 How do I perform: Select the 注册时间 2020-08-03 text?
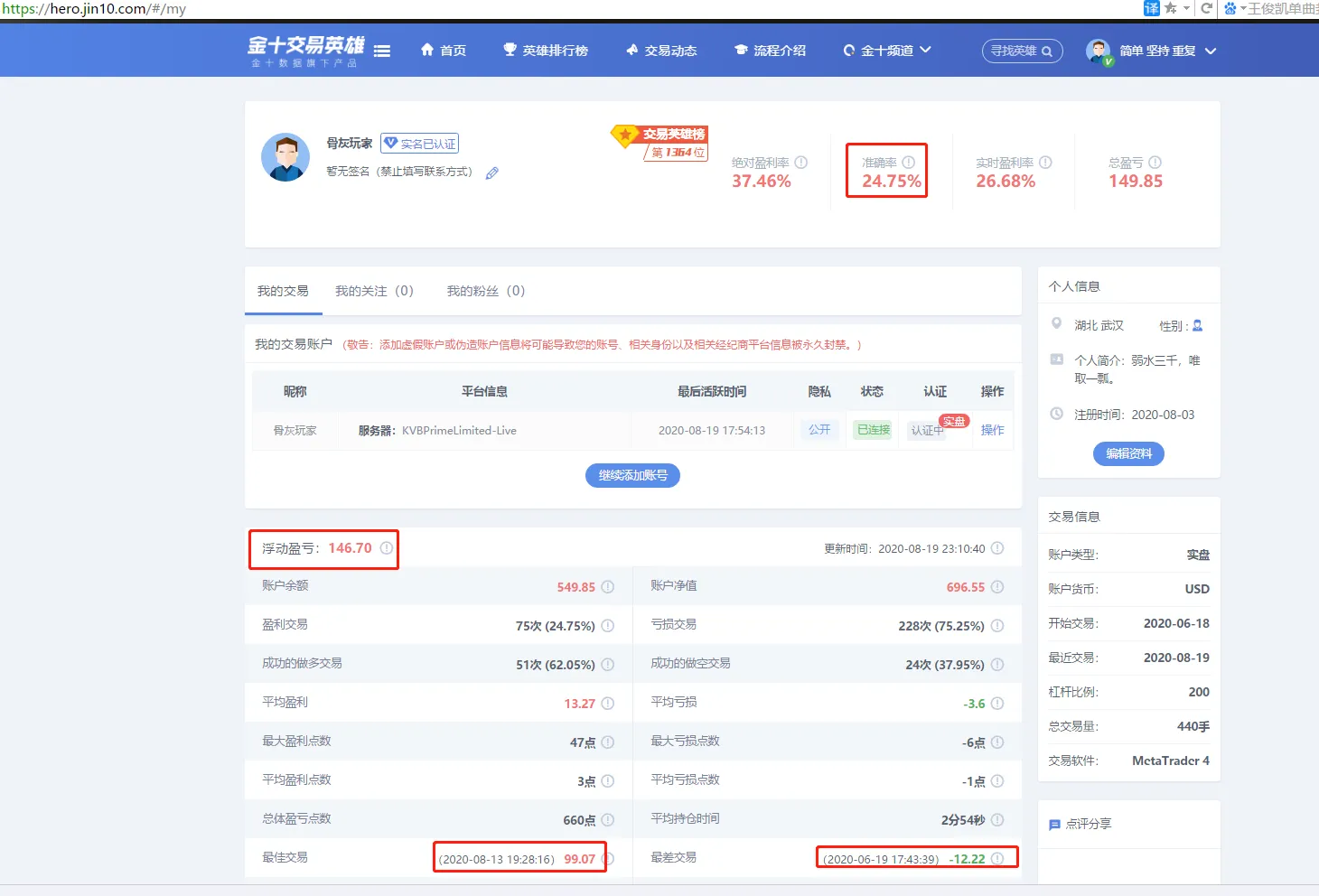(1134, 415)
